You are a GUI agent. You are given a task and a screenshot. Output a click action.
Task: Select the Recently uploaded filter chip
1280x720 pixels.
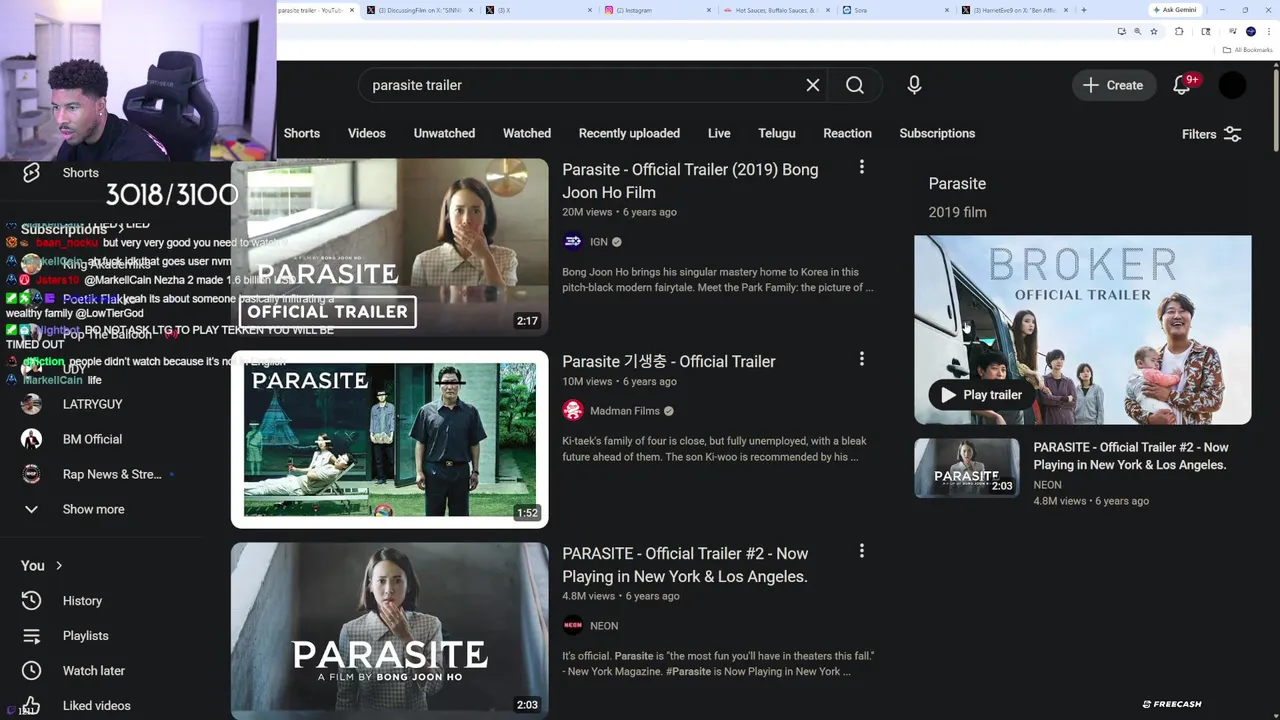tap(629, 133)
